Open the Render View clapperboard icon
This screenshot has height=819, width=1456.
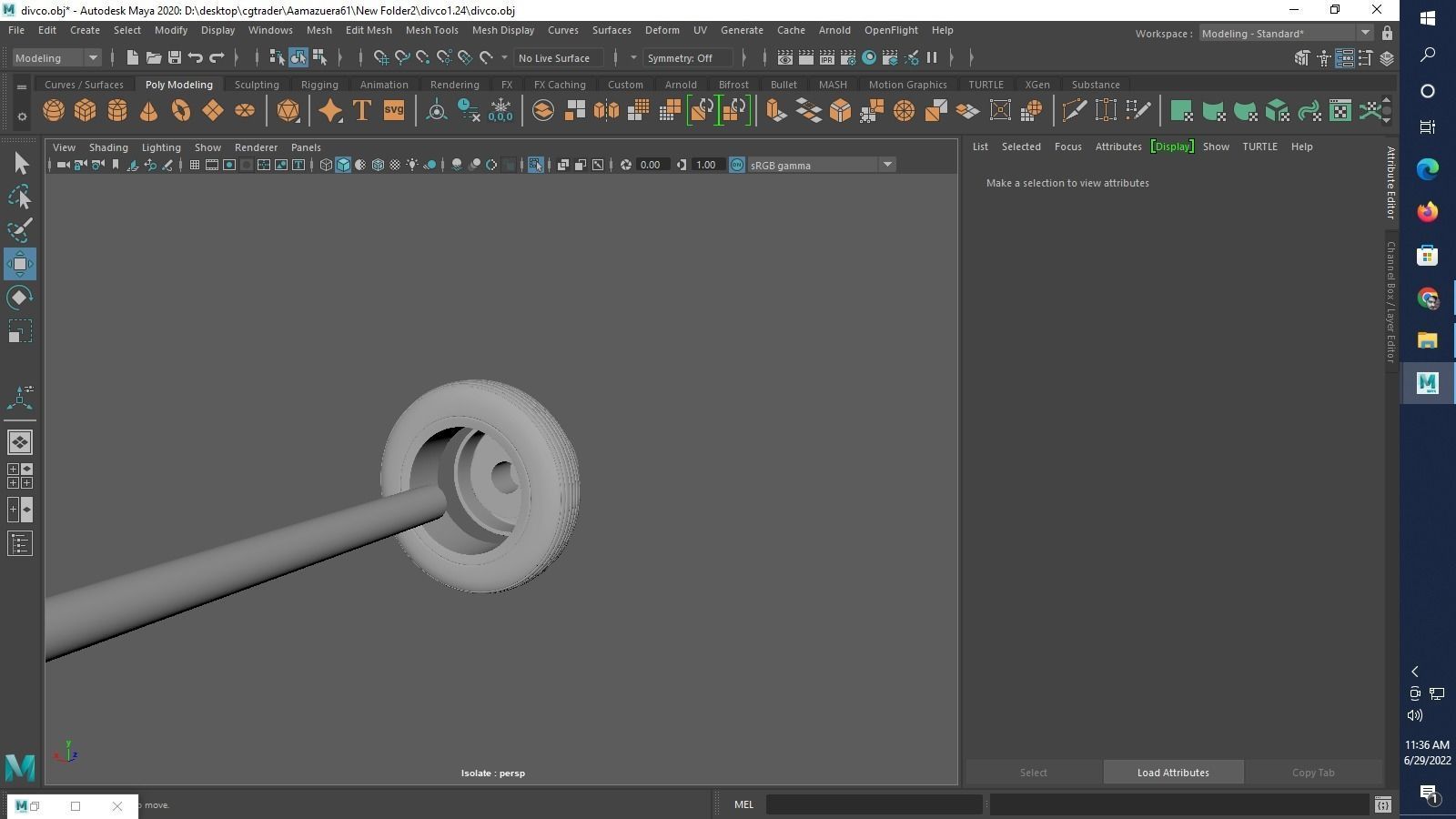tap(784, 57)
